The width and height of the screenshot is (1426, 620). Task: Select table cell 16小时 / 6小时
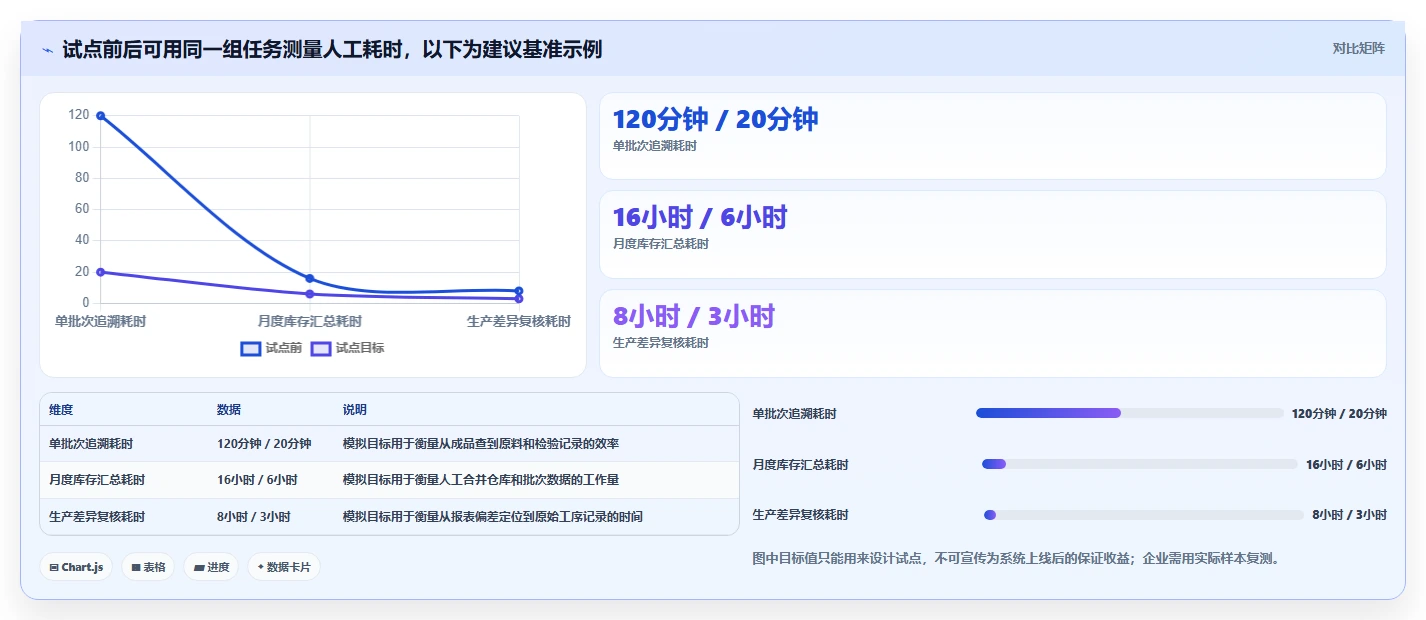click(x=257, y=480)
